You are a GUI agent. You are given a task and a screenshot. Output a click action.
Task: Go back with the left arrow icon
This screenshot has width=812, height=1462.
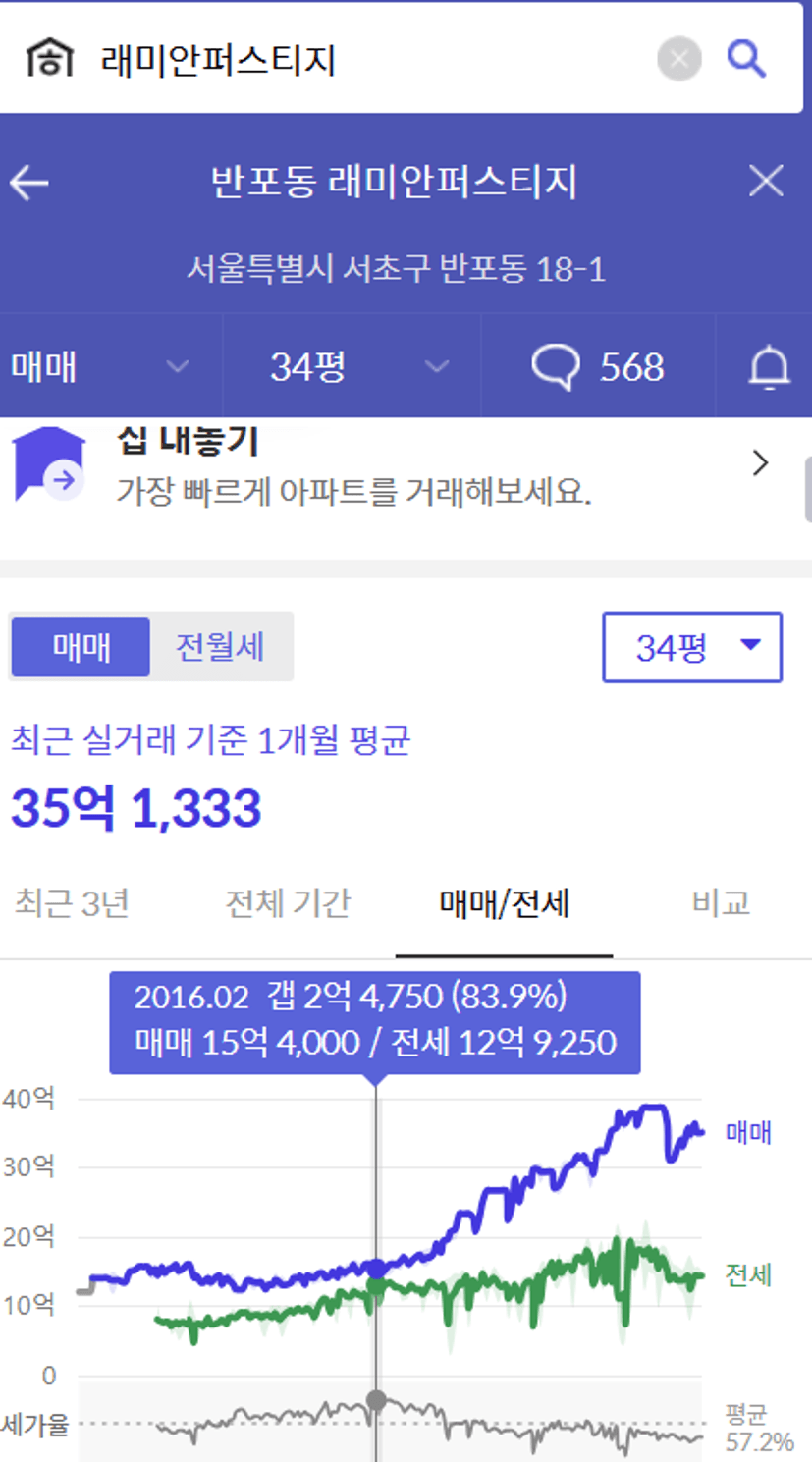click(29, 183)
